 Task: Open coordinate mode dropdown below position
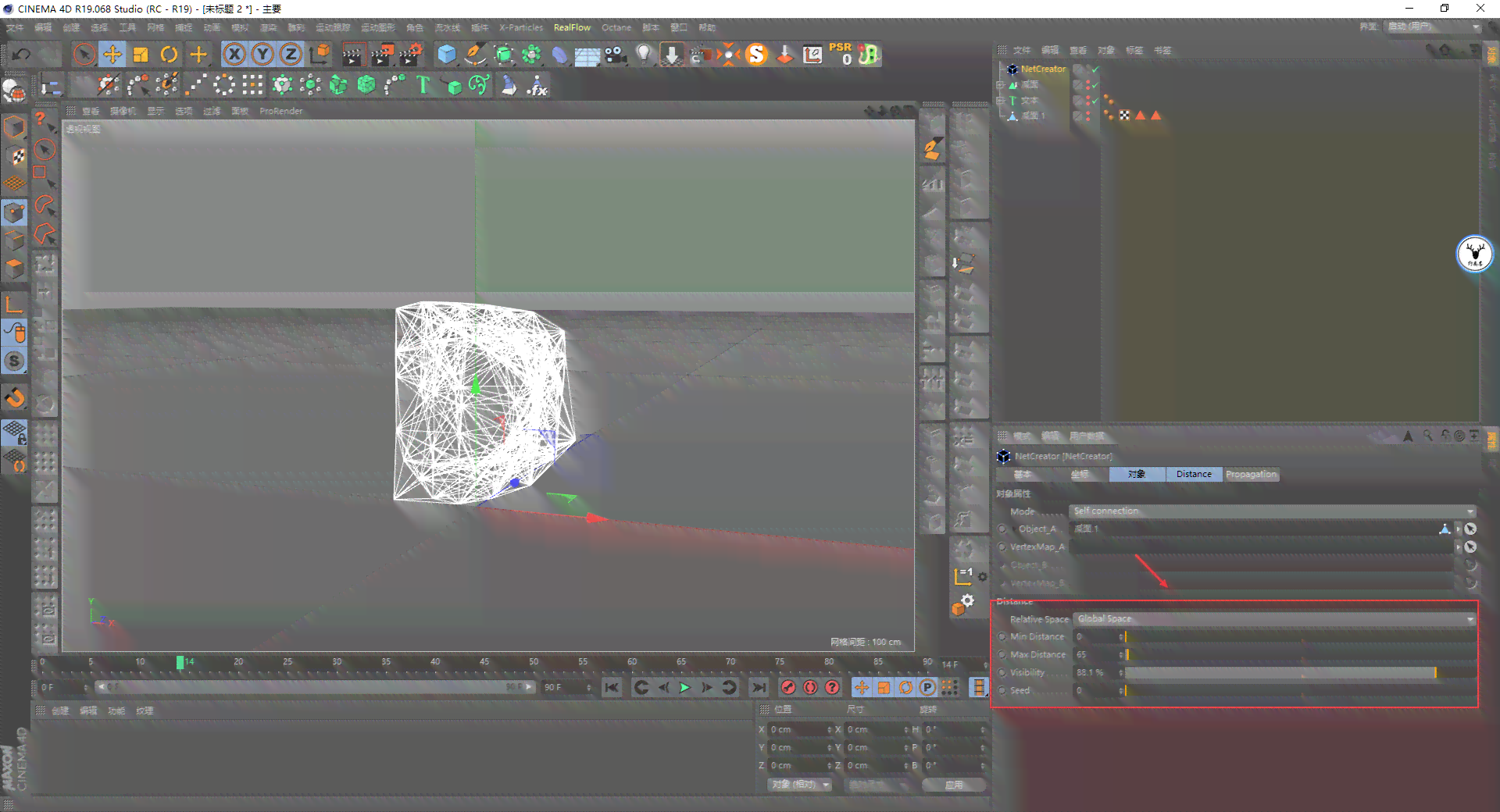tap(800, 784)
